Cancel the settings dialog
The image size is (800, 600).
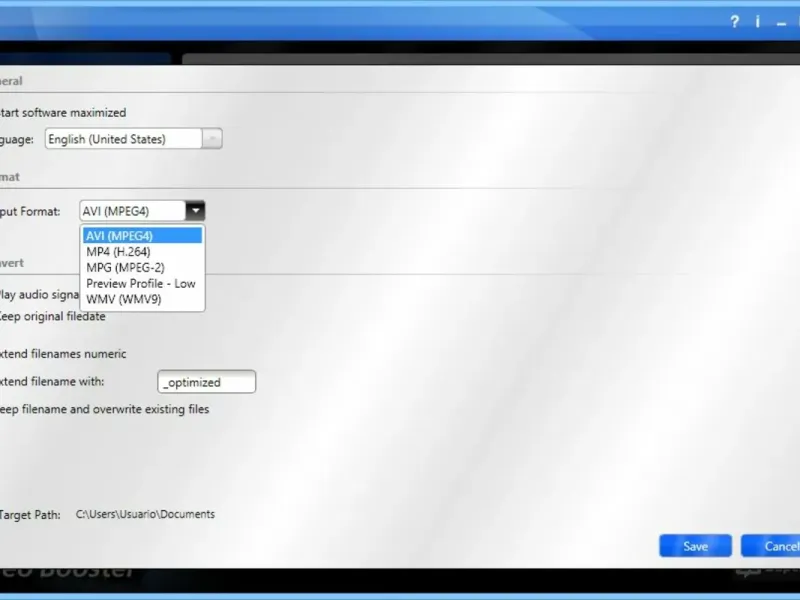point(770,546)
